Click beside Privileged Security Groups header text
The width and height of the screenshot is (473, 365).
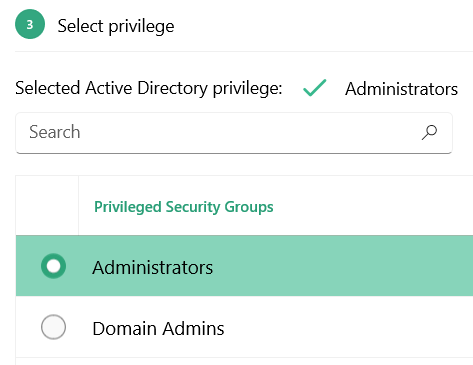click(373, 206)
